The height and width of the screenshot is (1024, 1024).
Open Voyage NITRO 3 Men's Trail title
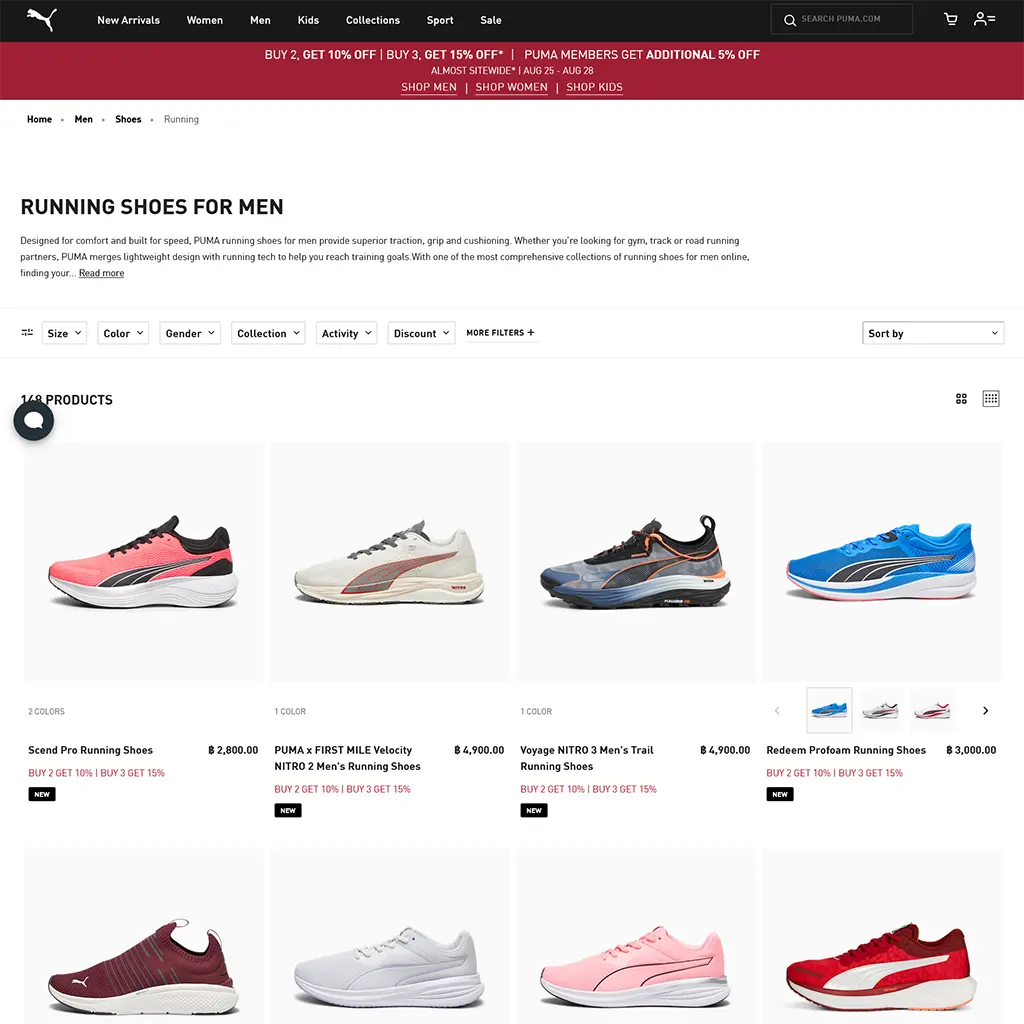[x=586, y=758]
